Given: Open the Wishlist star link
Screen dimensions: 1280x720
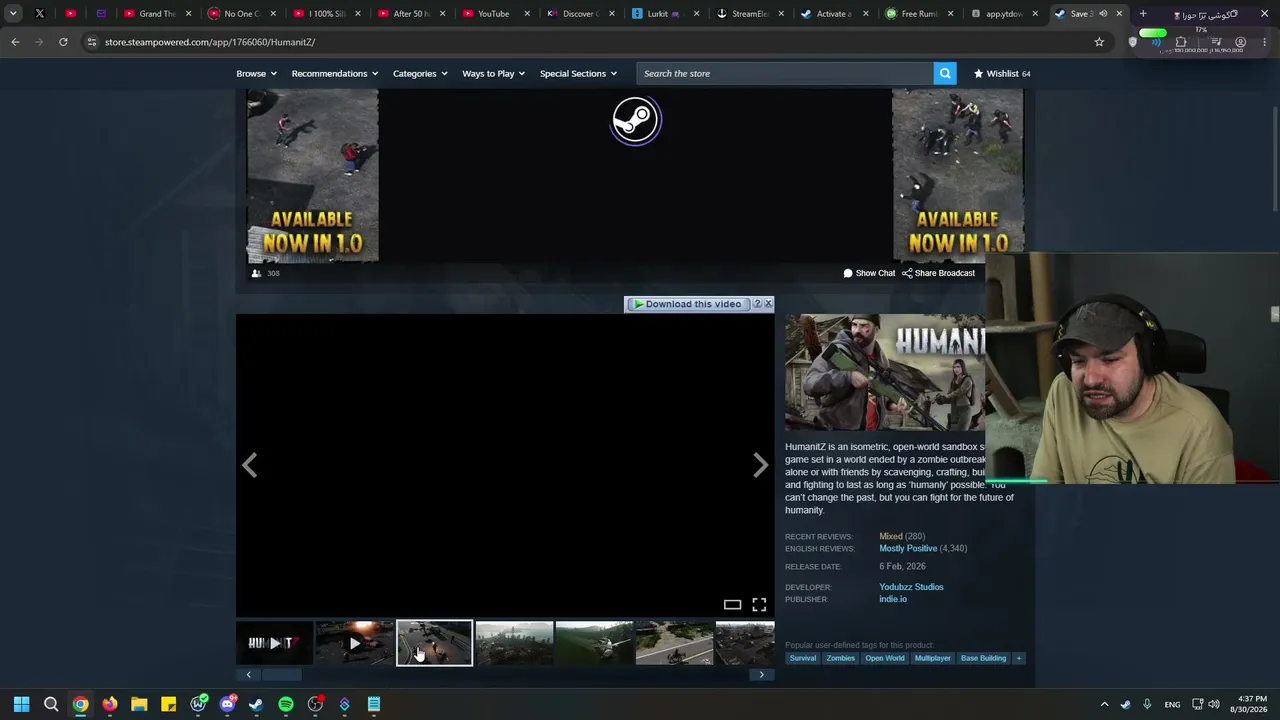Looking at the screenshot, I should coord(1002,73).
